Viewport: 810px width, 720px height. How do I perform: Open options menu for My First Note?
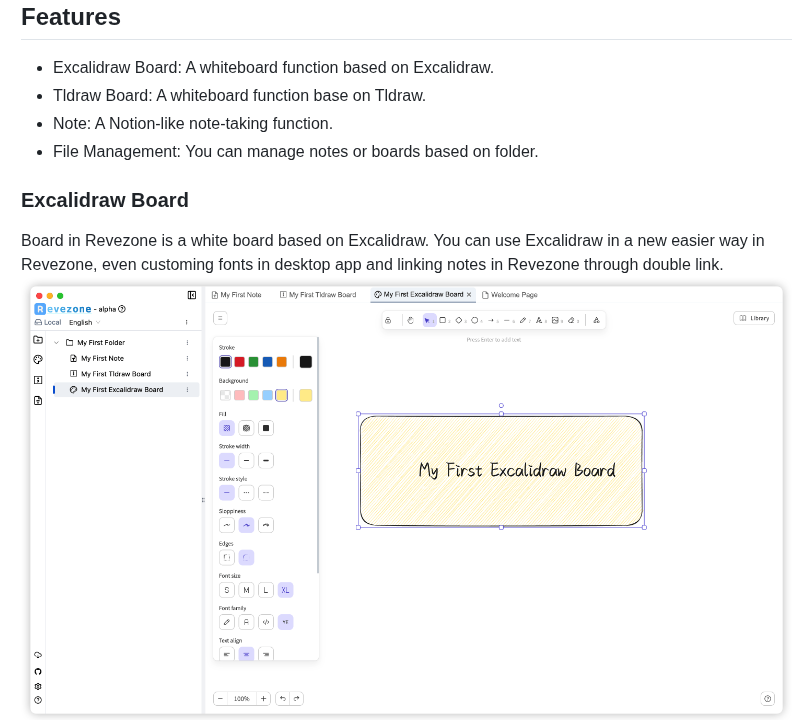click(x=188, y=358)
